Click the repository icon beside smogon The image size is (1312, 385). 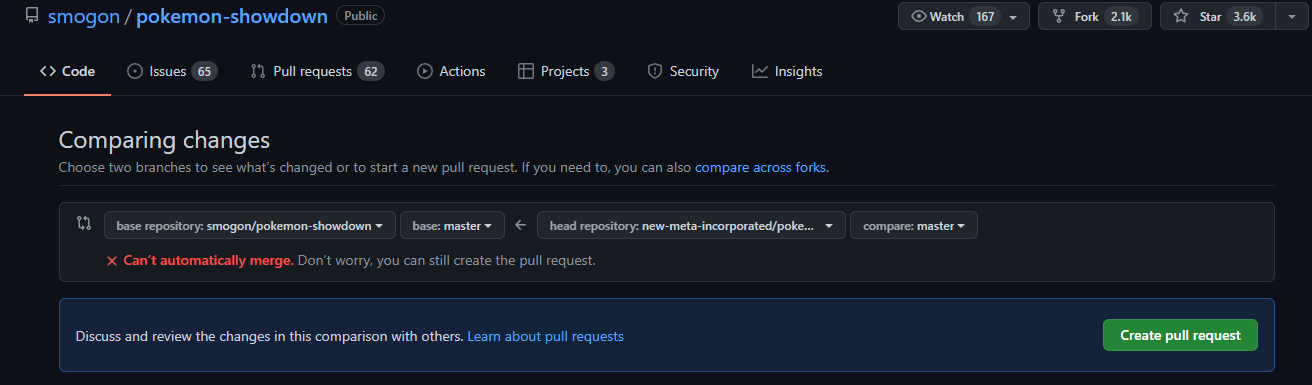pos(32,17)
